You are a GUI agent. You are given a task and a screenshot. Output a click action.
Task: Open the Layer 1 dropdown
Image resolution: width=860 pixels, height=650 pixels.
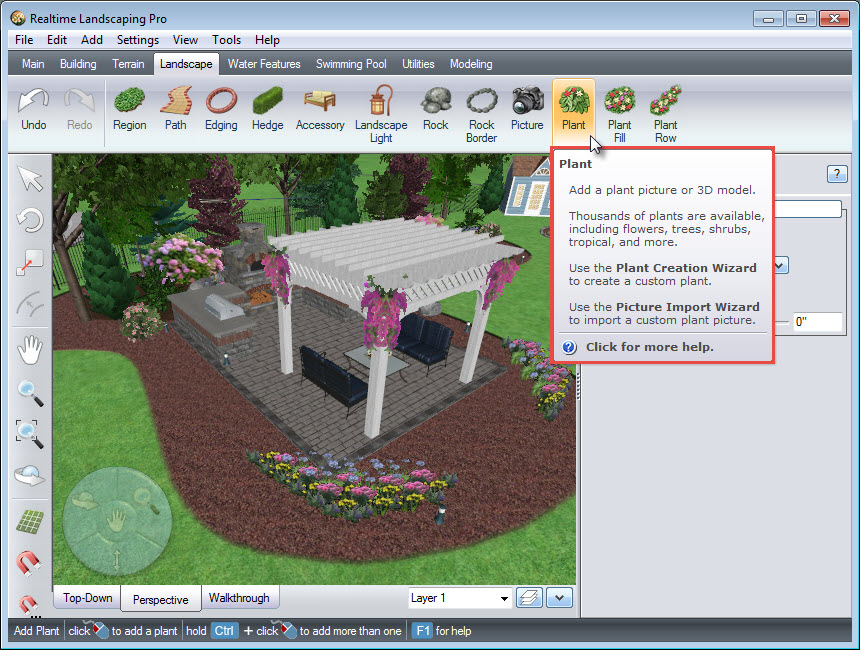point(460,598)
